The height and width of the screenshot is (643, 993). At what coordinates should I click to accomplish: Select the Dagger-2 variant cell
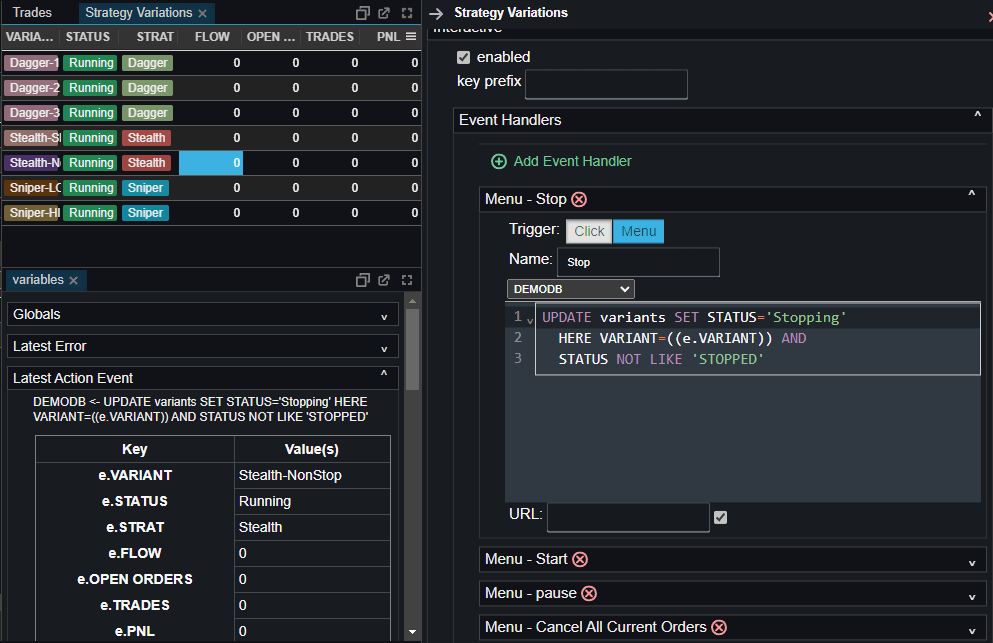point(32,88)
